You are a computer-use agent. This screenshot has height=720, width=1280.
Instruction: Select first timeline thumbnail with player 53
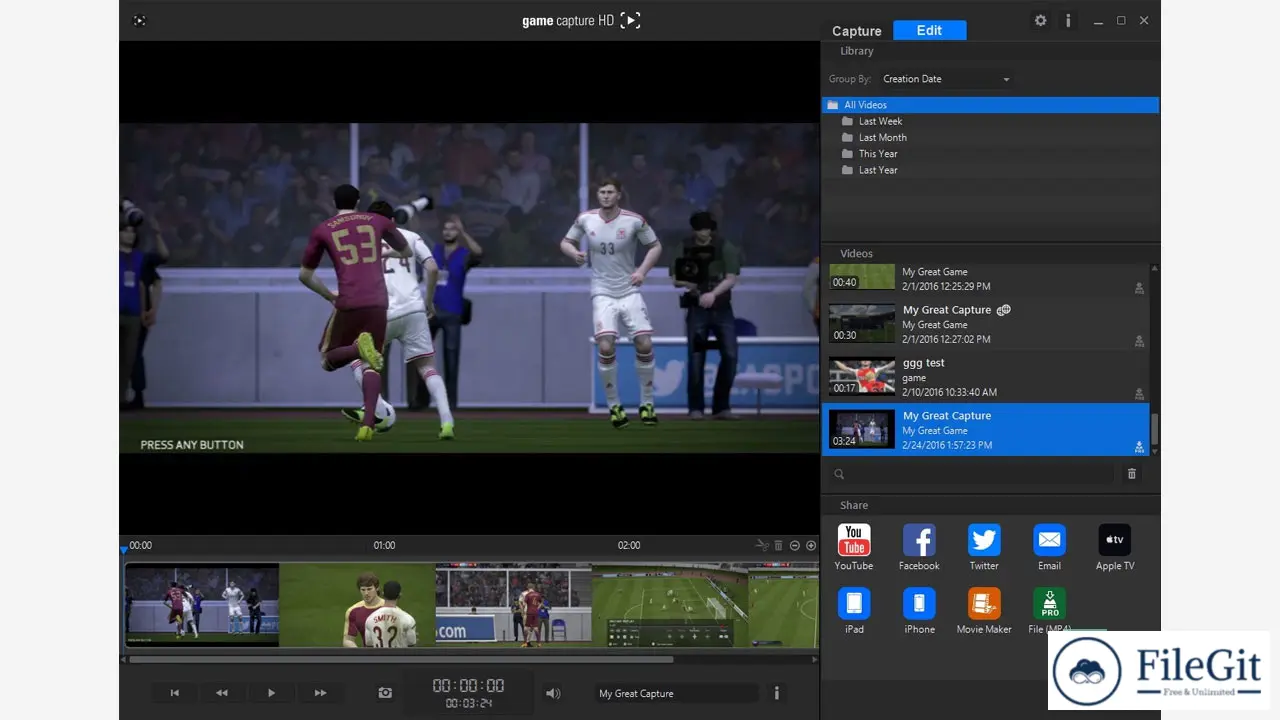202,604
